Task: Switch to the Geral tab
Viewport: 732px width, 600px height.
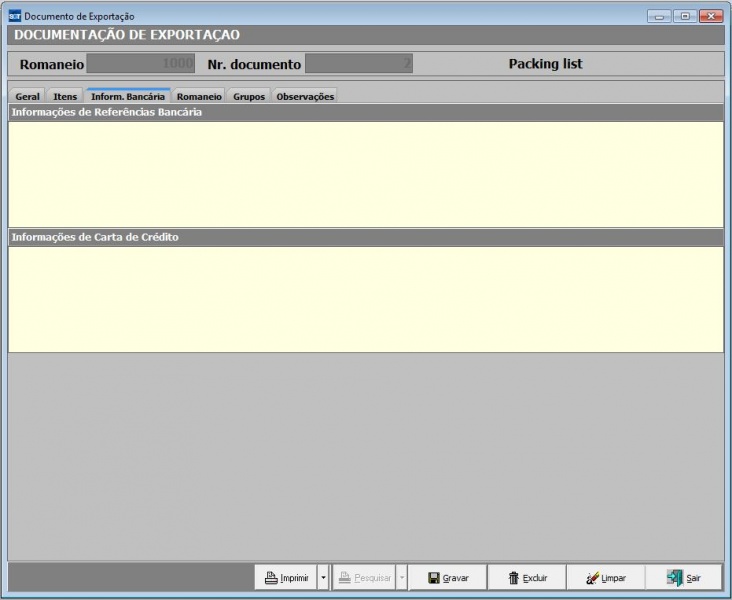Action: (28, 97)
